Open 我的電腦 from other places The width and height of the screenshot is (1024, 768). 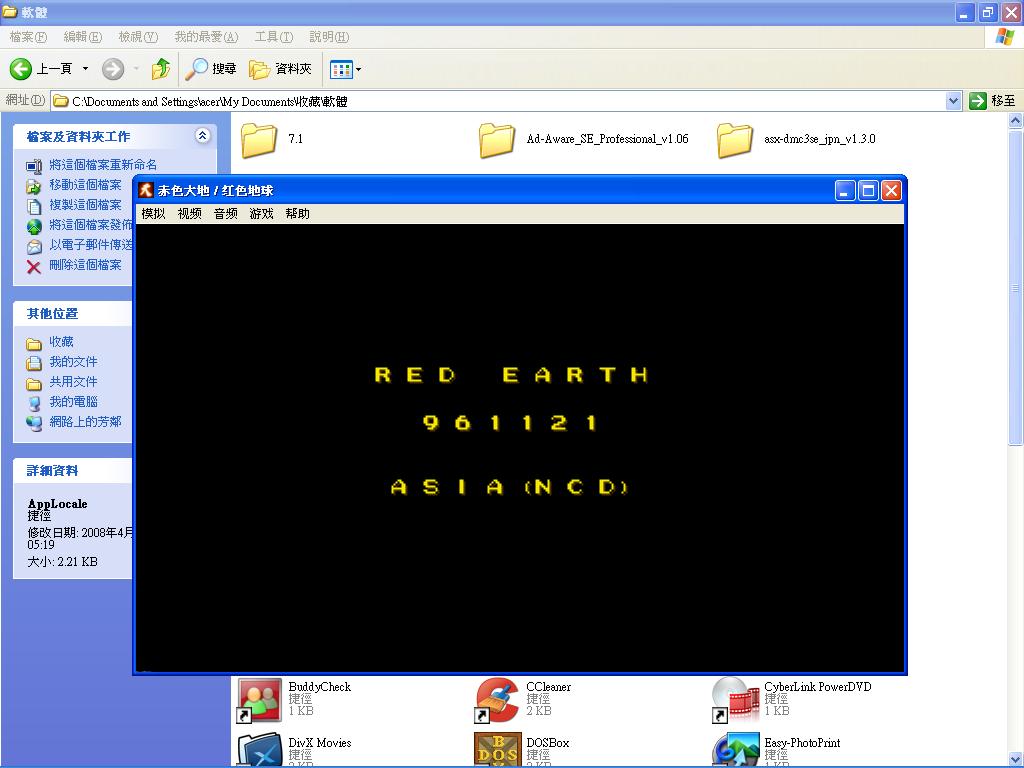[x=73, y=402]
